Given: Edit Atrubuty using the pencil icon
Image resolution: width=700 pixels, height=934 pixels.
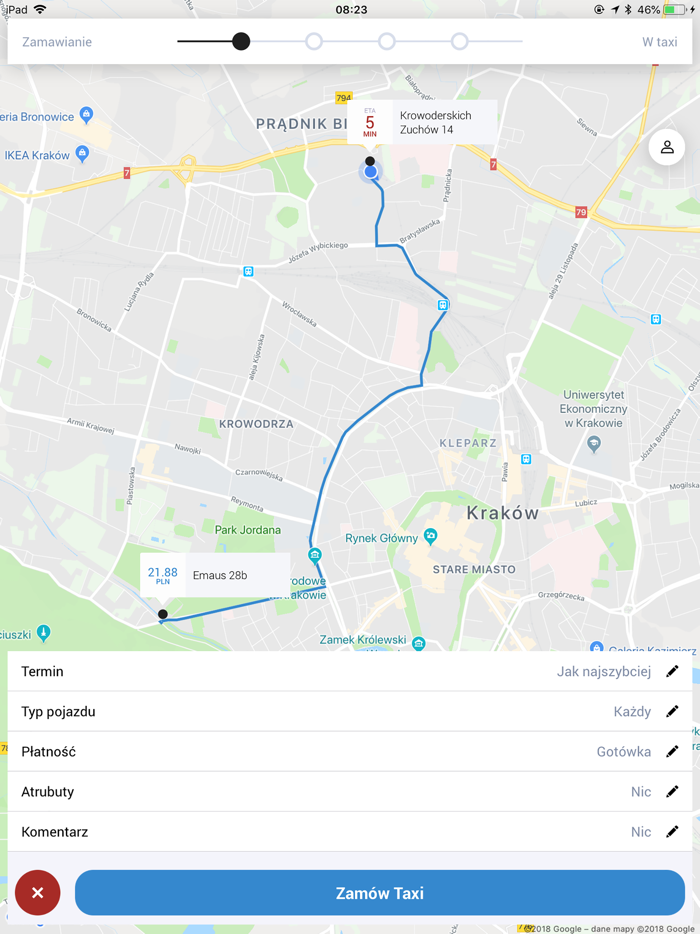Looking at the screenshot, I should pos(672,791).
